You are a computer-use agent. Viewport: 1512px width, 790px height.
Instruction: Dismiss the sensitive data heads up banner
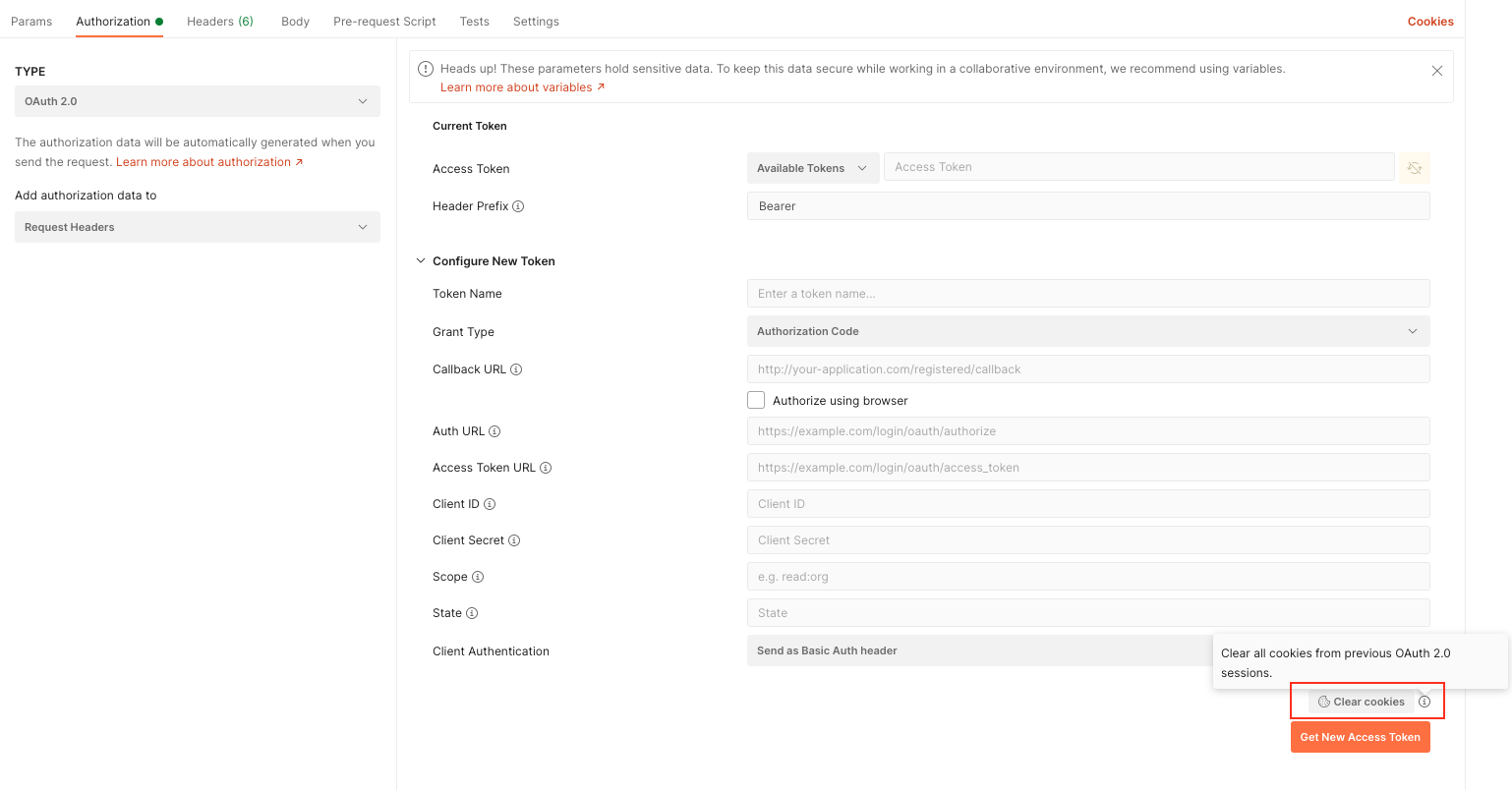(x=1436, y=70)
